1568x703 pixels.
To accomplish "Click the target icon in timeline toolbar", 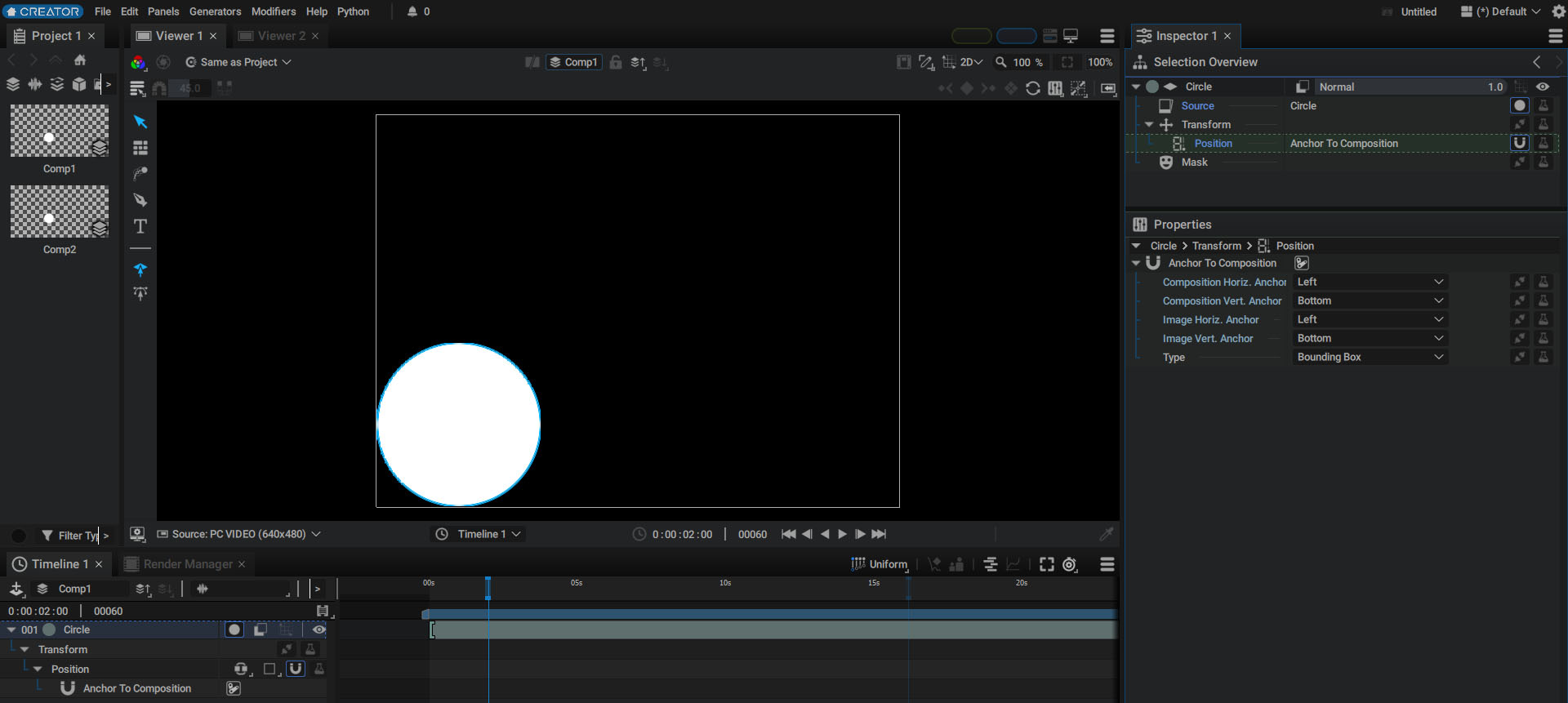I will (x=1070, y=564).
